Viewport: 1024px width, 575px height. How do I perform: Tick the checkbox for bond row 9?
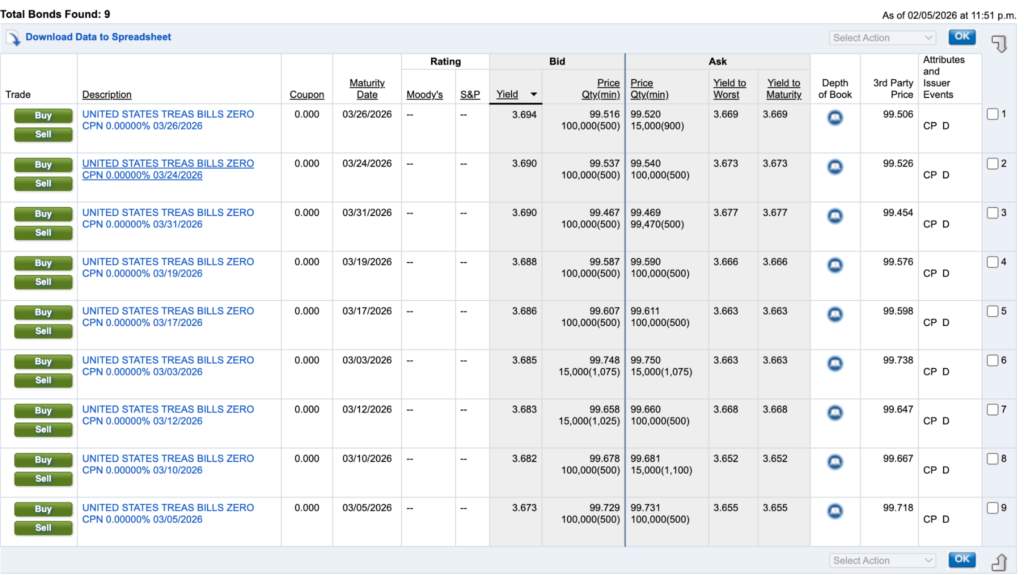pos(992,508)
